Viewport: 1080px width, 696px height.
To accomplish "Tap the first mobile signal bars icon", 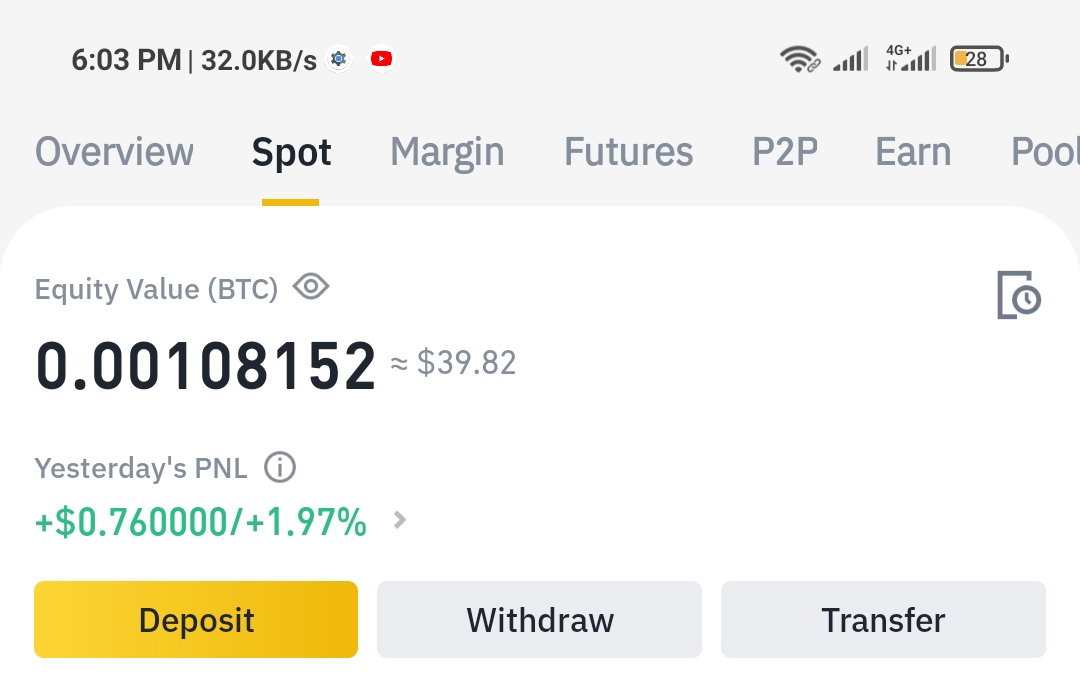I will coord(850,59).
